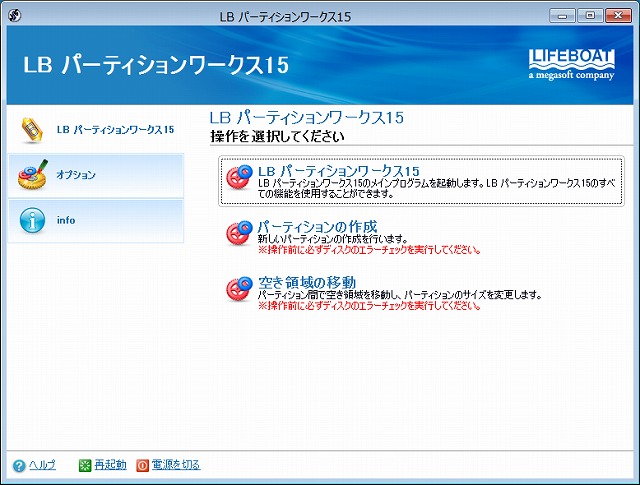This screenshot has height=485, width=640.
Task: Maximize the window
Action: 590,16
